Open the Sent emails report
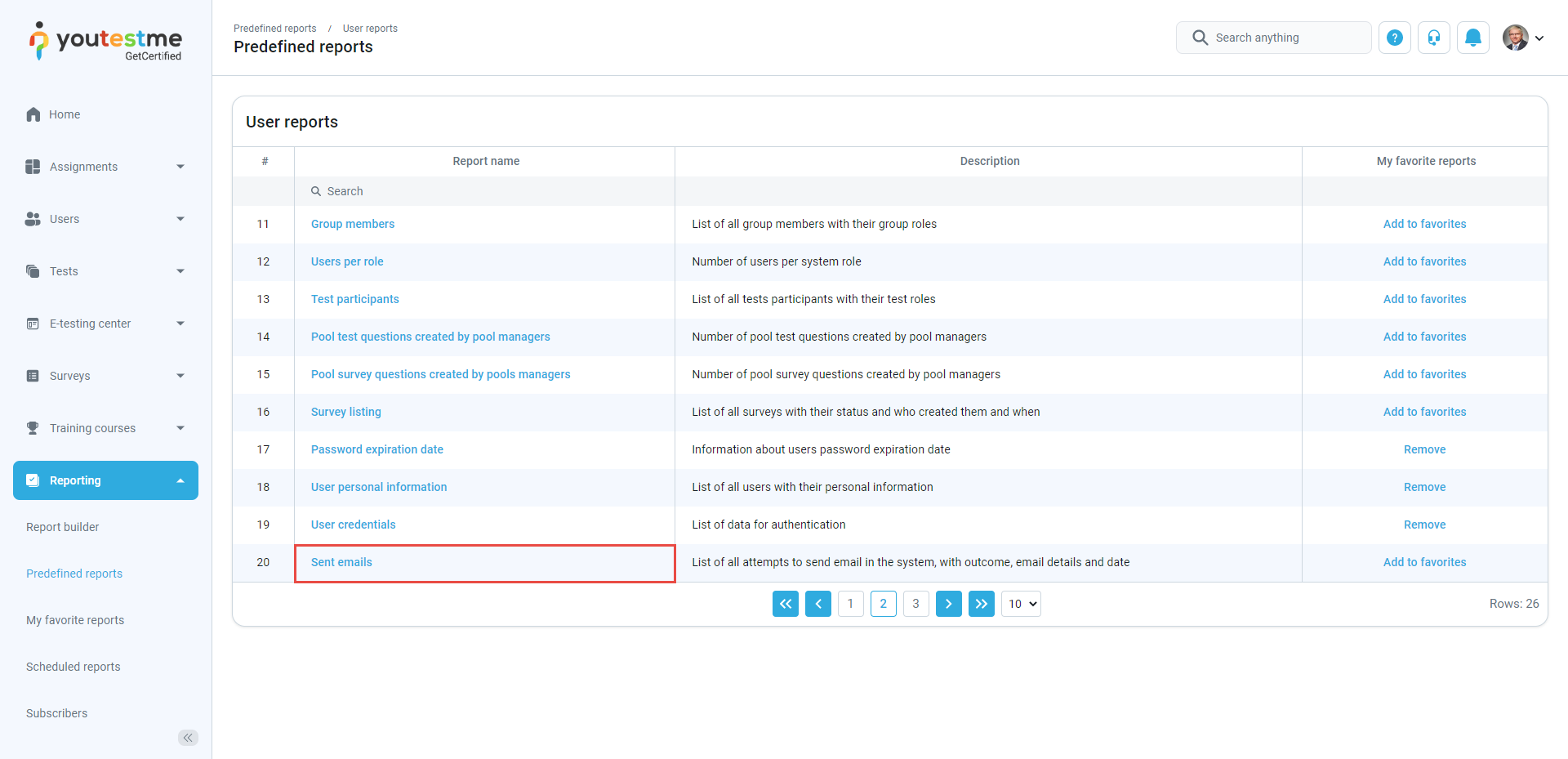Viewport: 1568px width, 759px height. 341,562
